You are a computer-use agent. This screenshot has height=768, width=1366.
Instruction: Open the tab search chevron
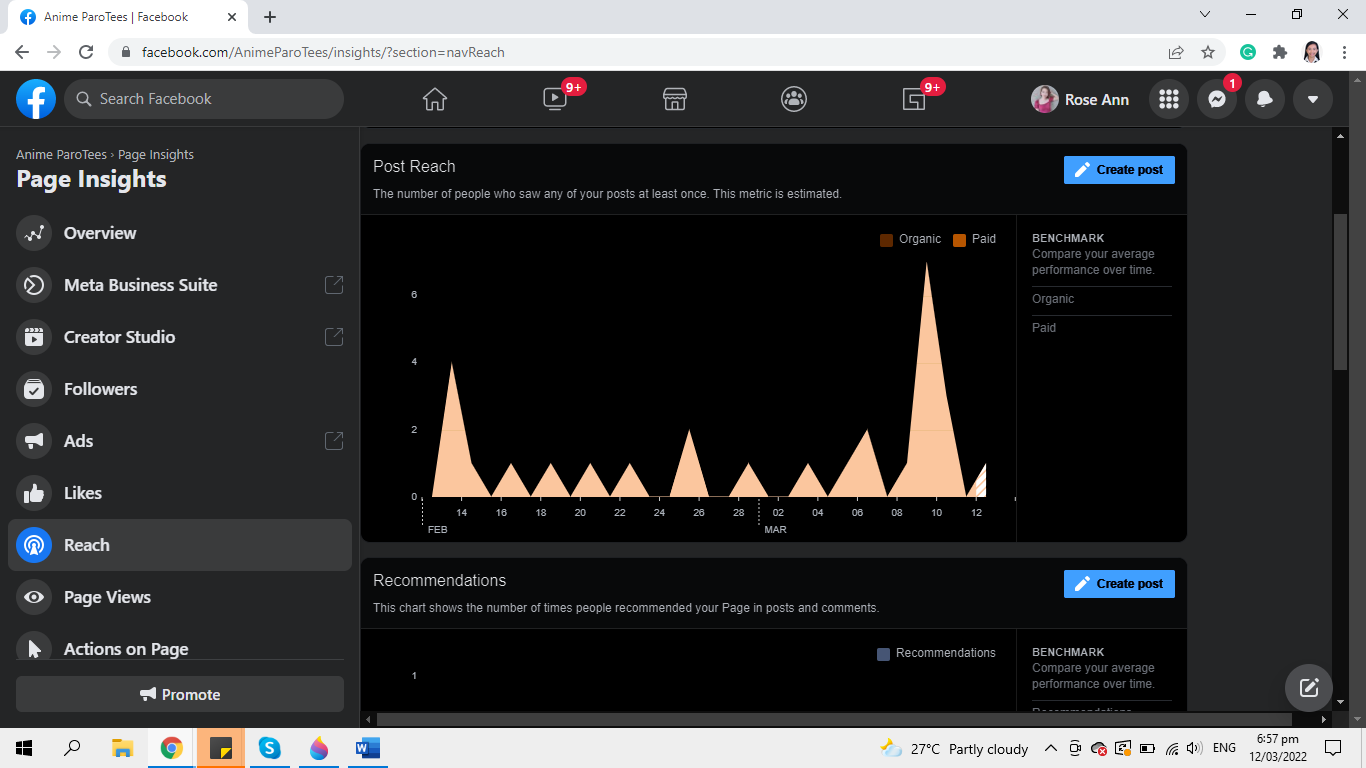pos(1205,15)
